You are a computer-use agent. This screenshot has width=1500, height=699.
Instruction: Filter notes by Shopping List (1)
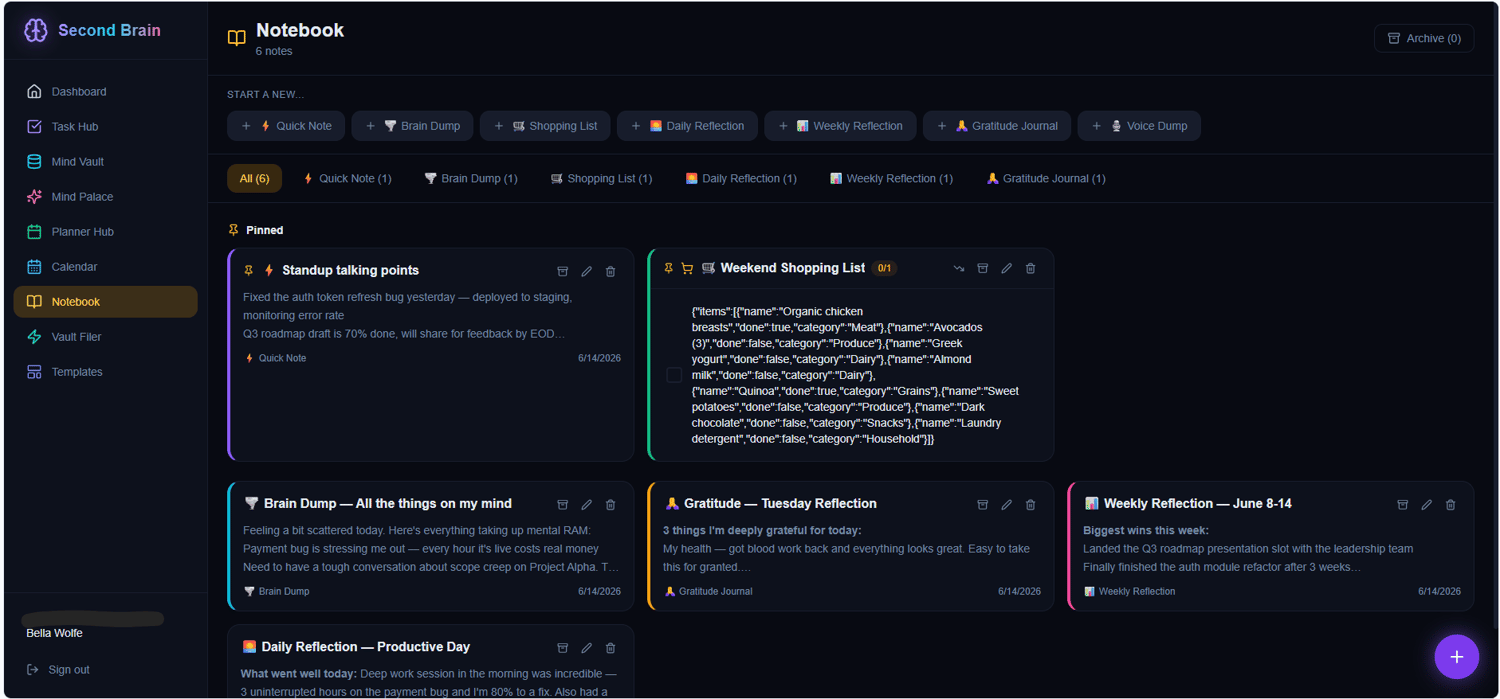tap(601, 178)
